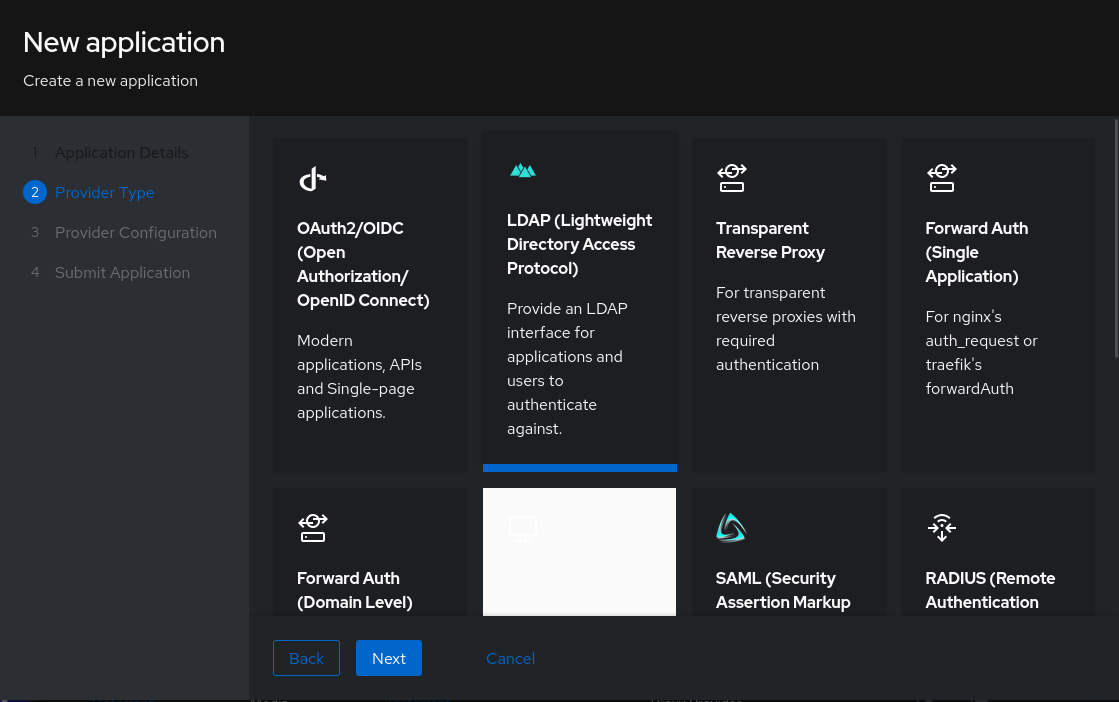
Task: Open the Provider Type wizard step
Action: [104, 193]
